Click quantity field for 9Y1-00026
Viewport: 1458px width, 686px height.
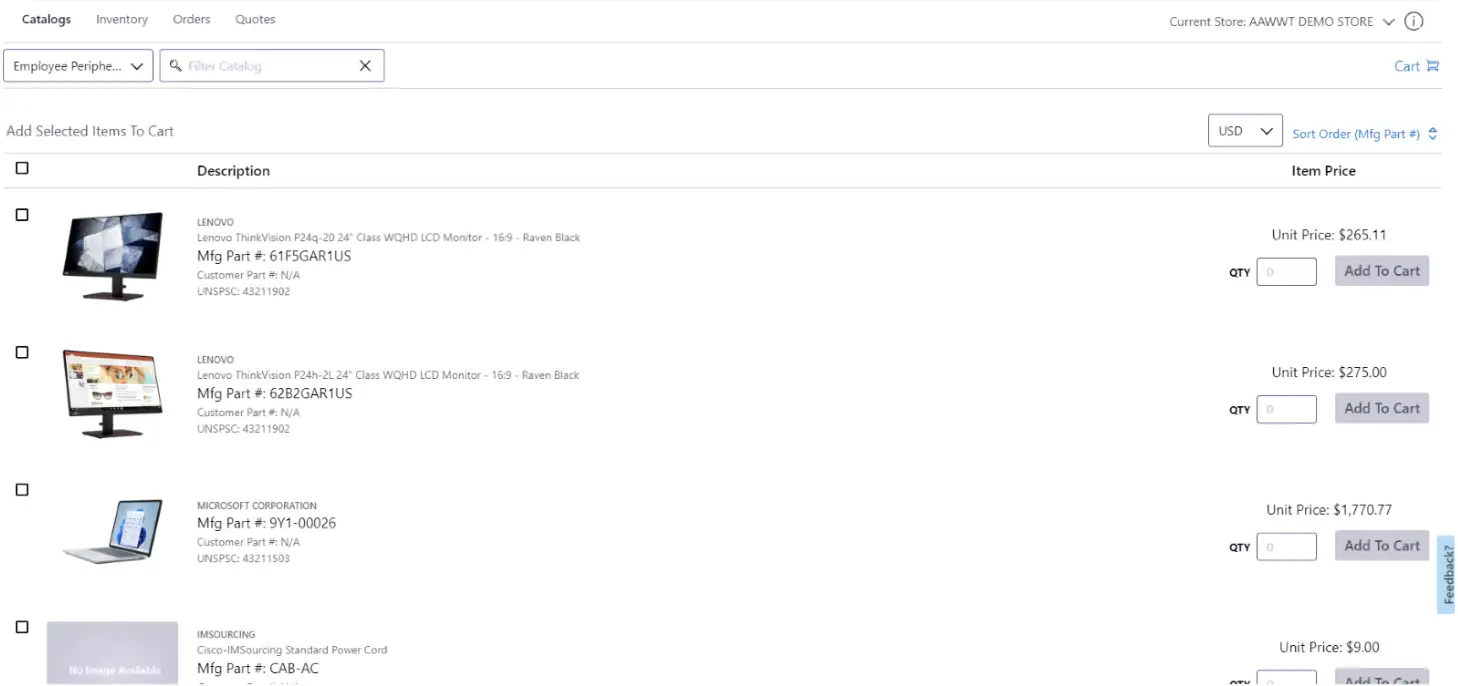click(1286, 546)
